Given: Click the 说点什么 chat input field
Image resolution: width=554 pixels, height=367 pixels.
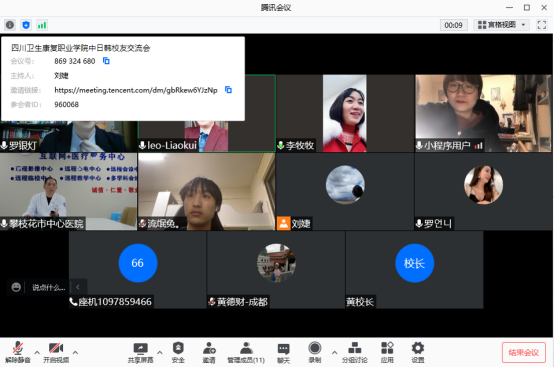Looking at the screenshot, I should [48, 287].
